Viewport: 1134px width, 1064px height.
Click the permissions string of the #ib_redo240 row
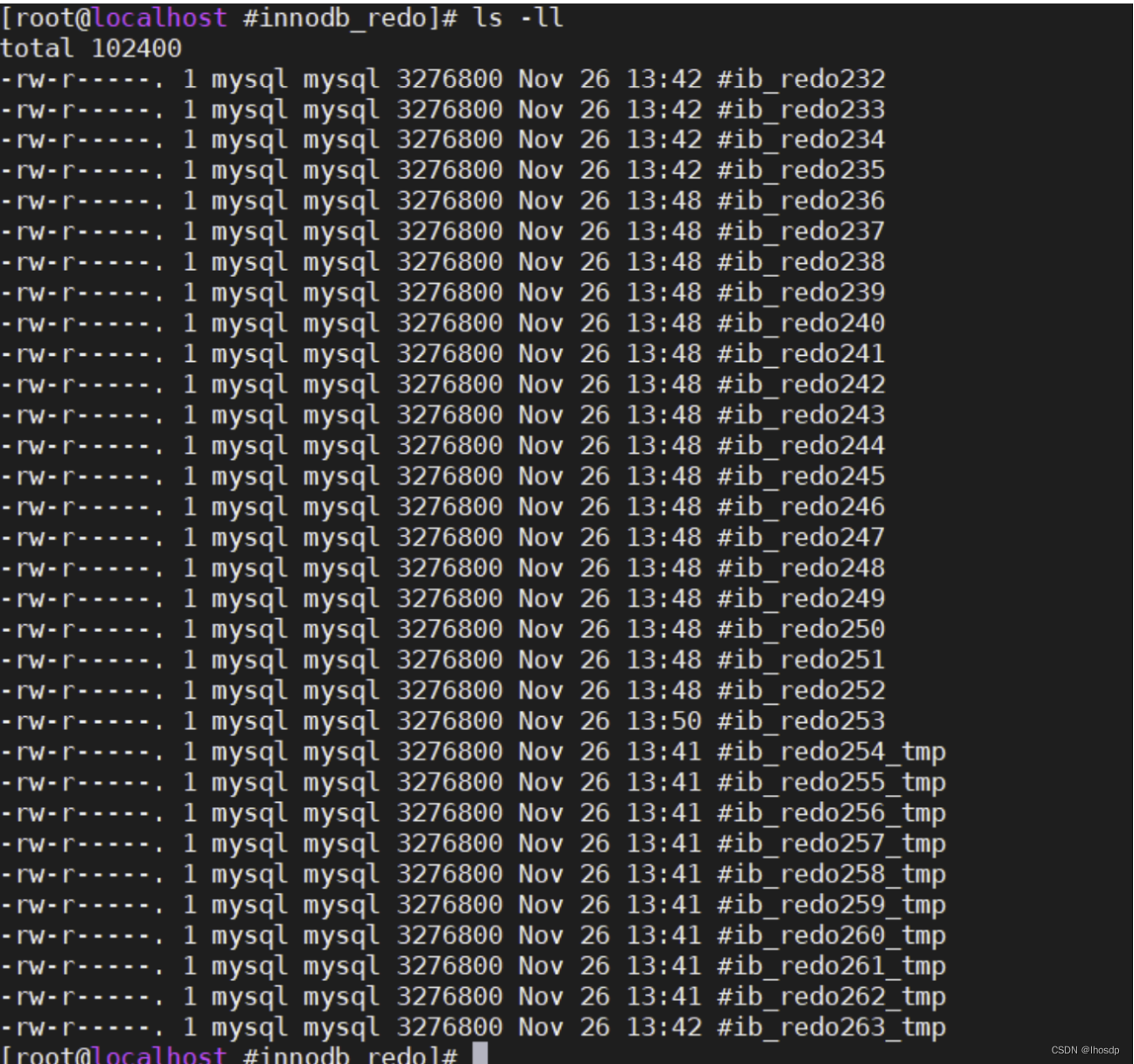pos(82,324)
